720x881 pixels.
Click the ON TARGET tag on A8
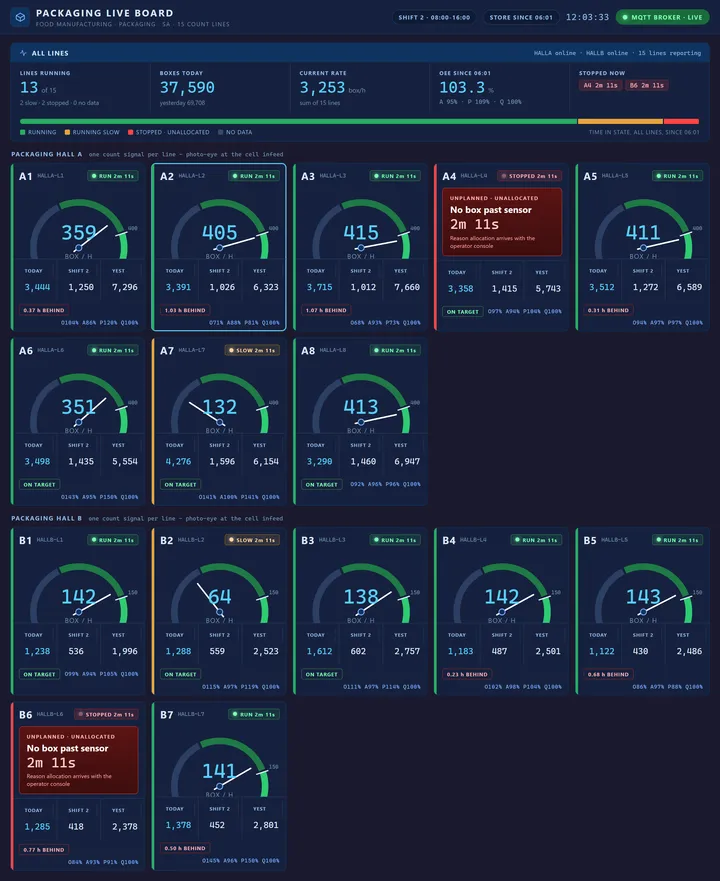(321, 484)
